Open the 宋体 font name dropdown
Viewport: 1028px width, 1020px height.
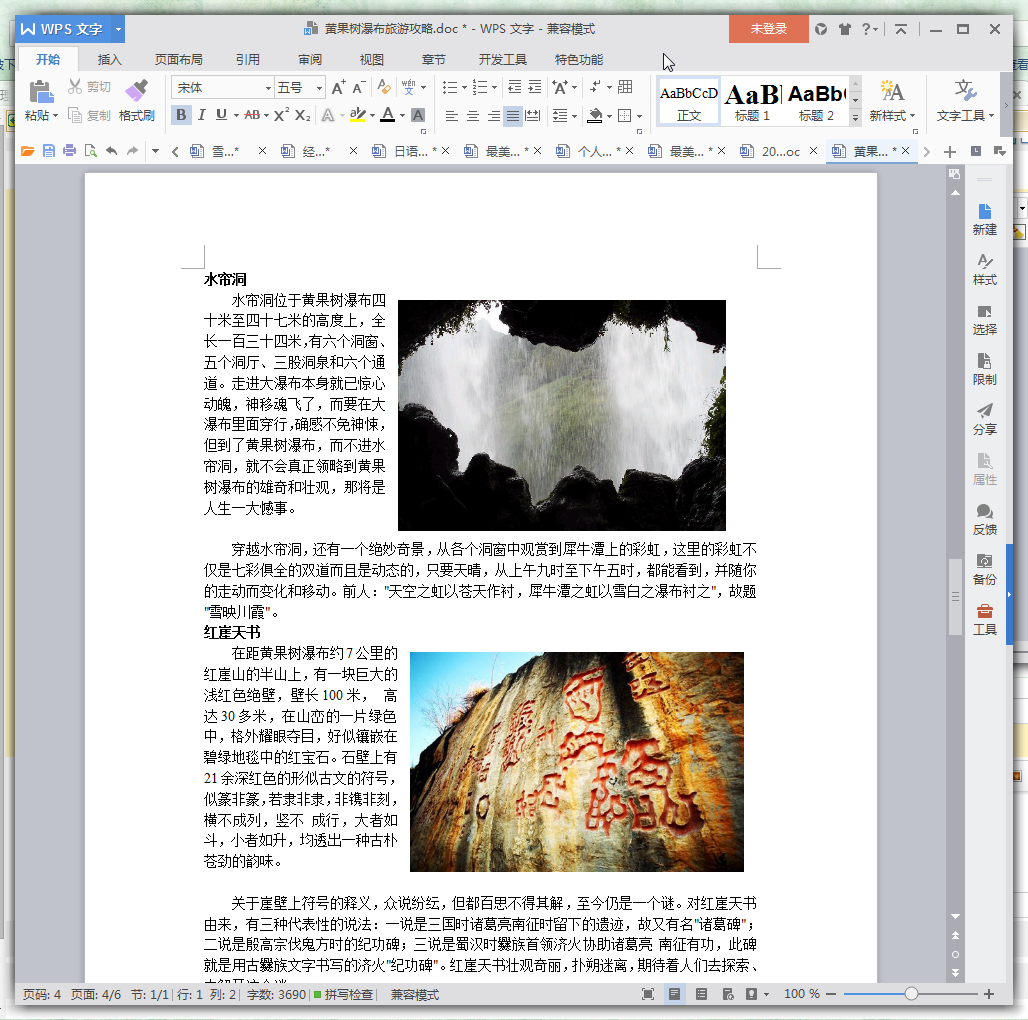click(268, 88)
